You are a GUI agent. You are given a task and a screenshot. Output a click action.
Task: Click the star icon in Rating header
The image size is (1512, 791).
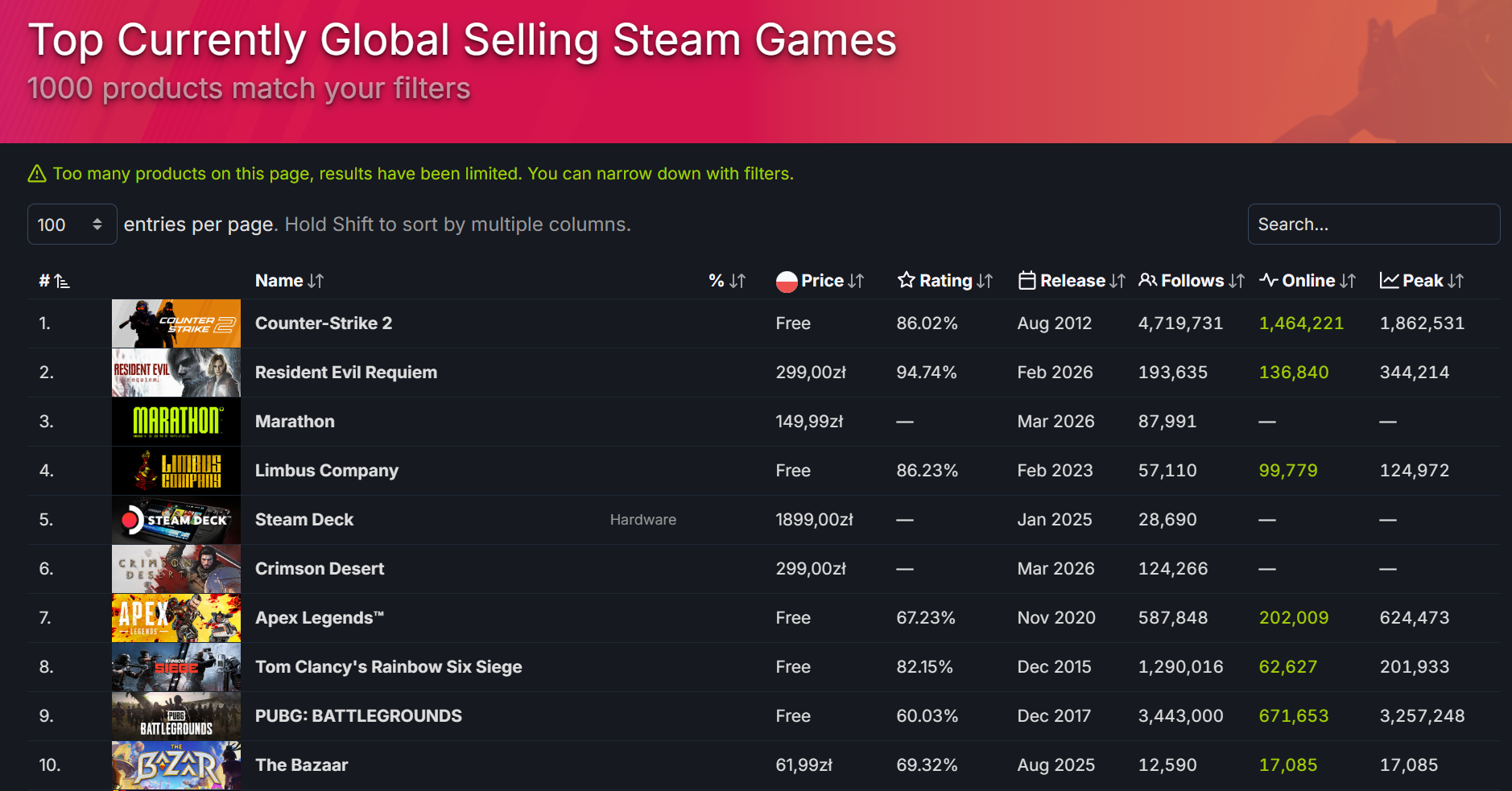click(x=907, y=280)
